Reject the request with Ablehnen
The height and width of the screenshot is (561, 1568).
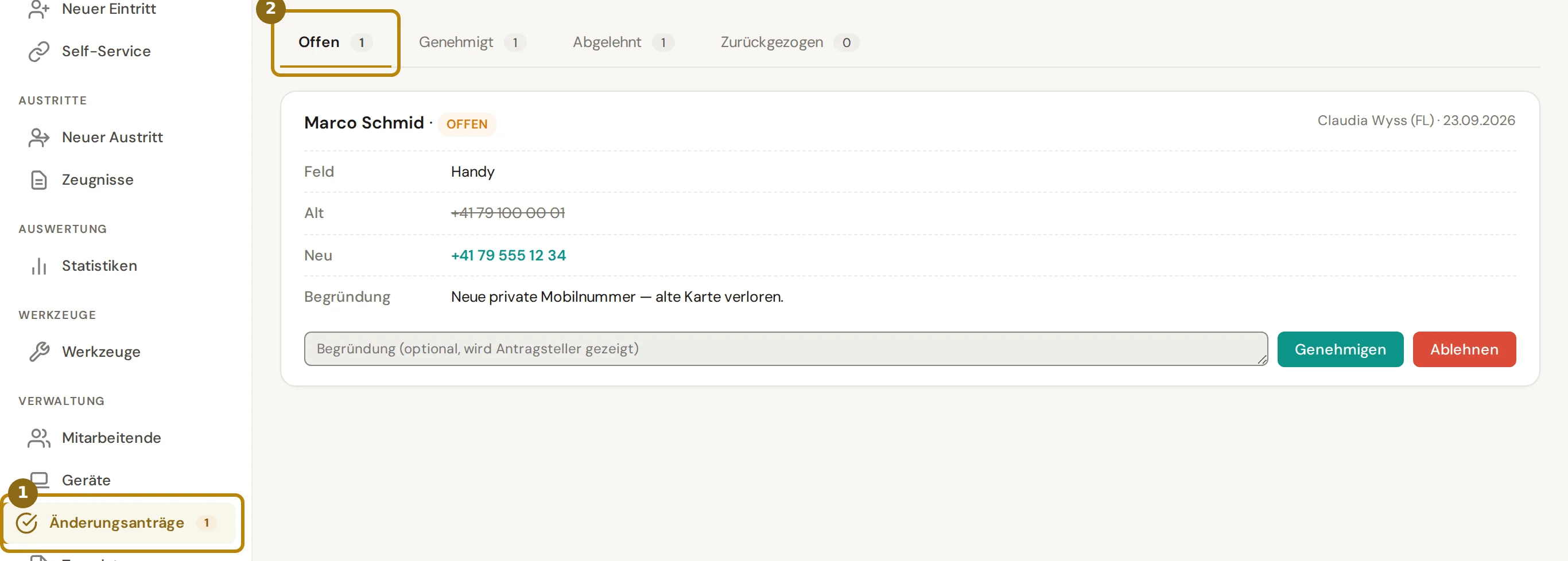pyautogui.click(x=1465, y=349)
